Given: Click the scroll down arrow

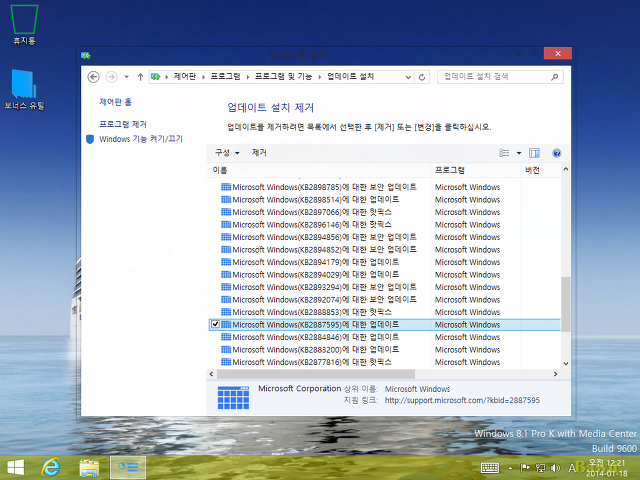Looking at the screenshot, I should pyautogui.click(x=565, y=363).
